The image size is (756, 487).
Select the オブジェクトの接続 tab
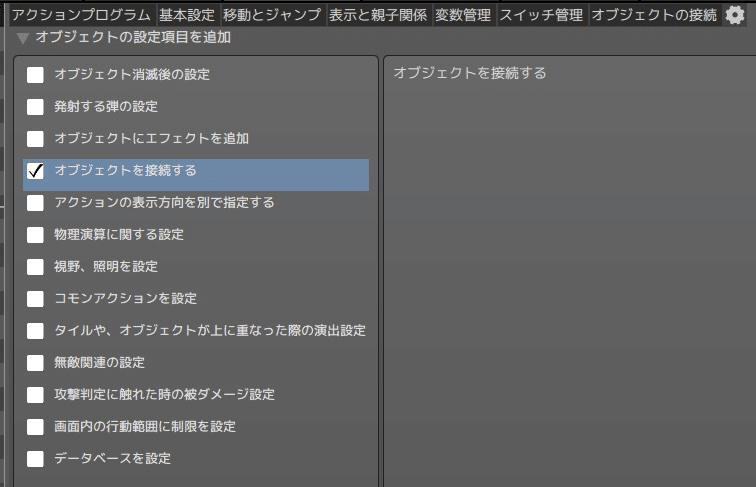click(x=654, y=15)
